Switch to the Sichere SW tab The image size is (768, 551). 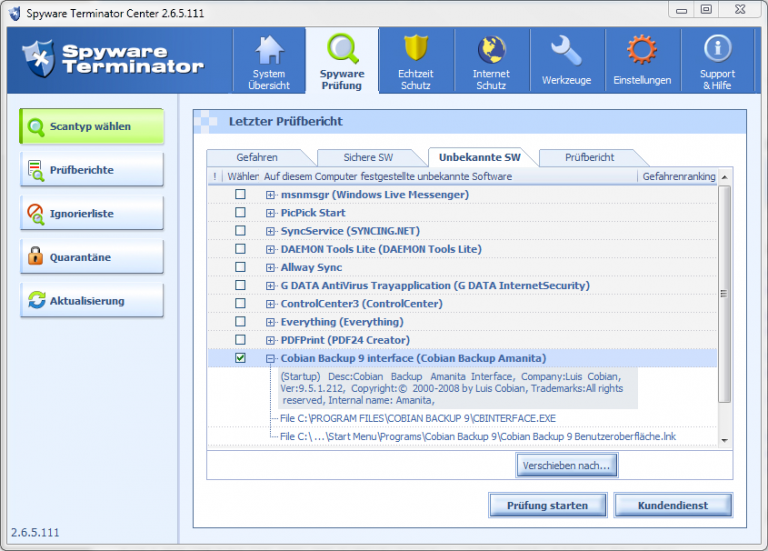coord(368,158)
